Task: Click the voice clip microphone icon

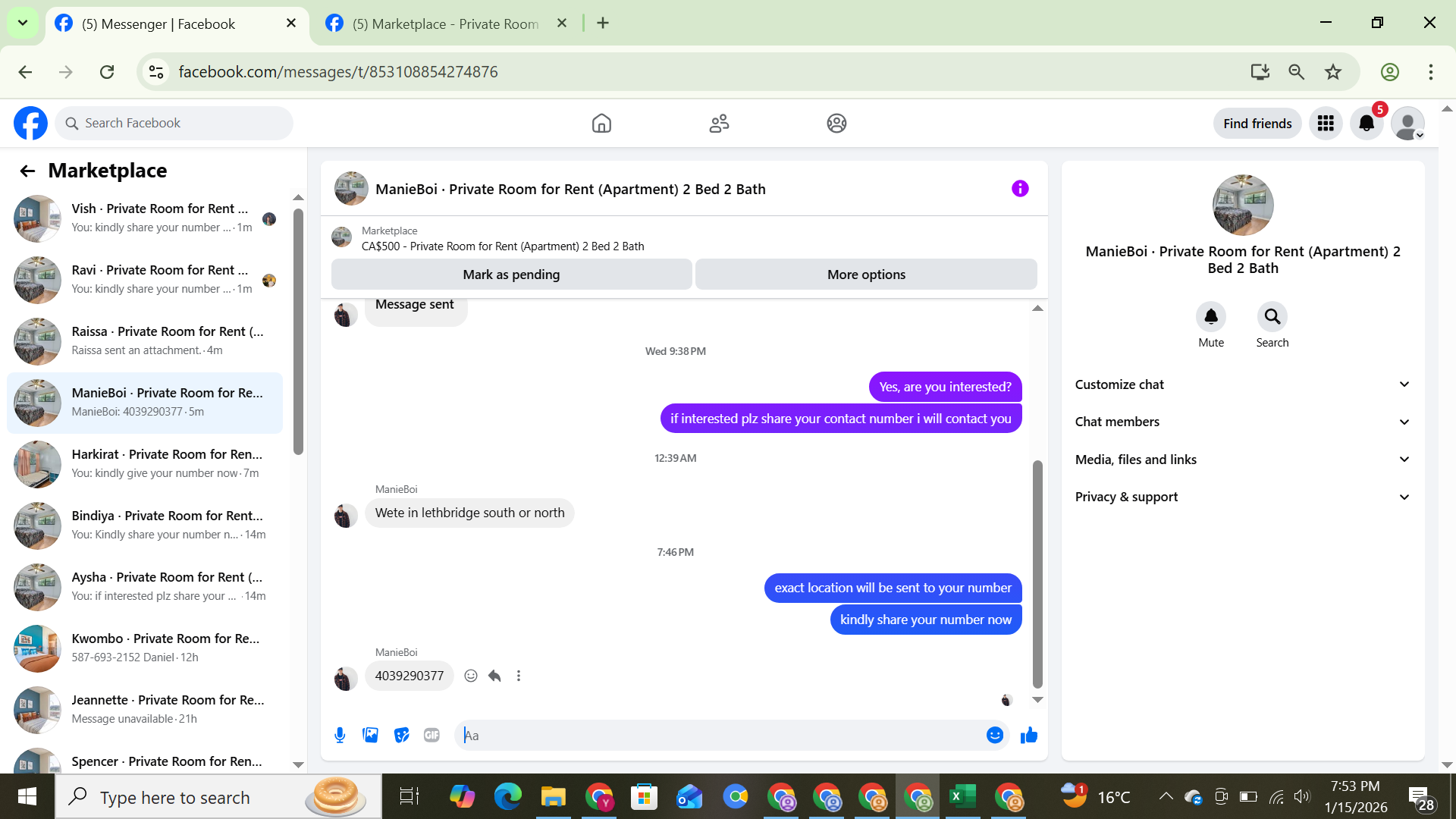Action: click(340, 735)
